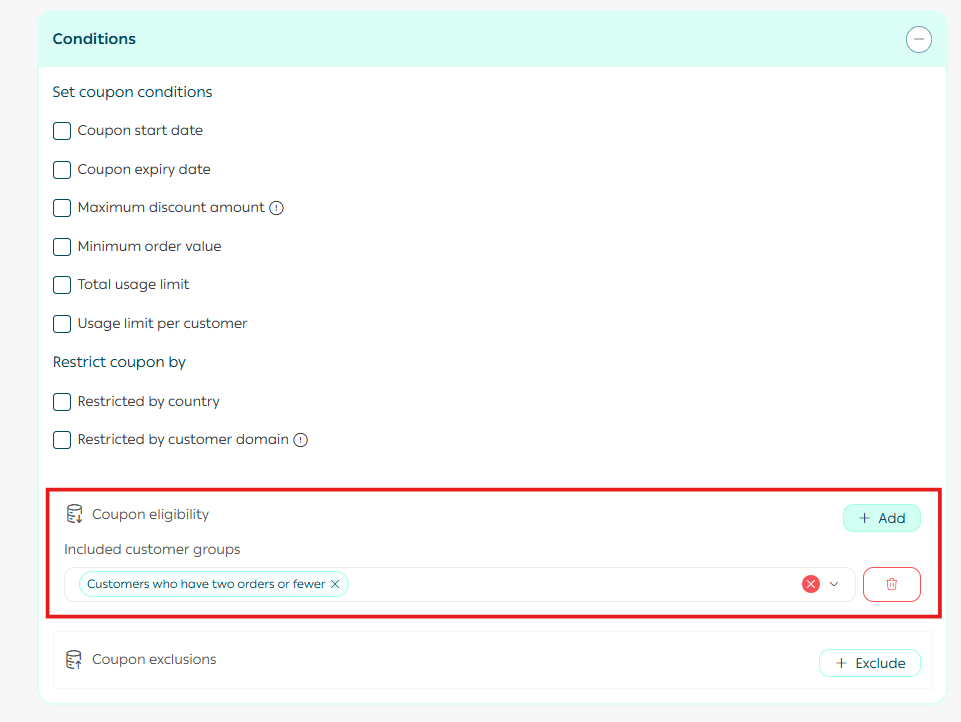Clear all selected customer groups
Viewport: 961px width, 722px height.
[810, 584]
